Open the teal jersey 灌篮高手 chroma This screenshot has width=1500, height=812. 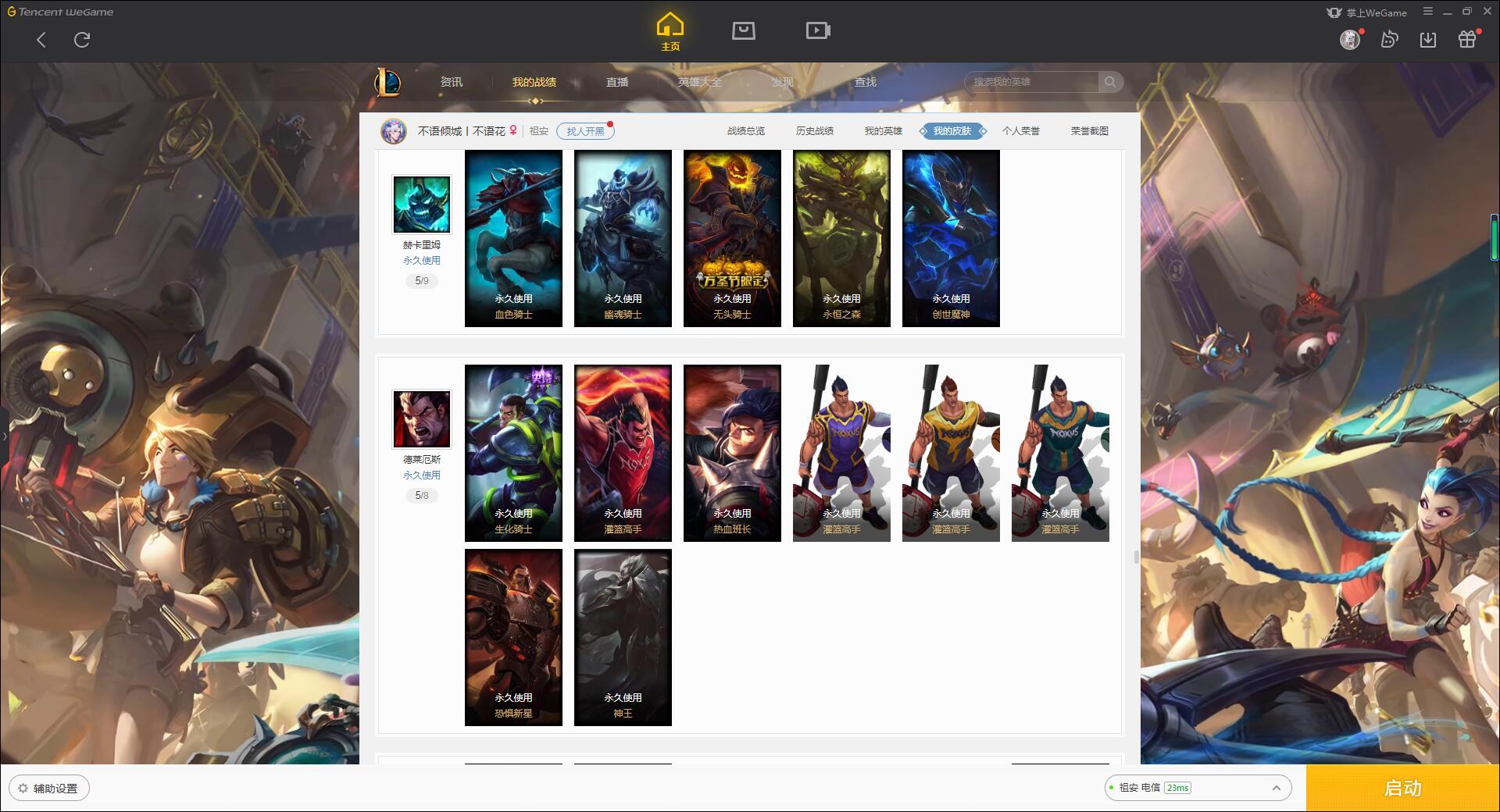(x=1060, y=453)
